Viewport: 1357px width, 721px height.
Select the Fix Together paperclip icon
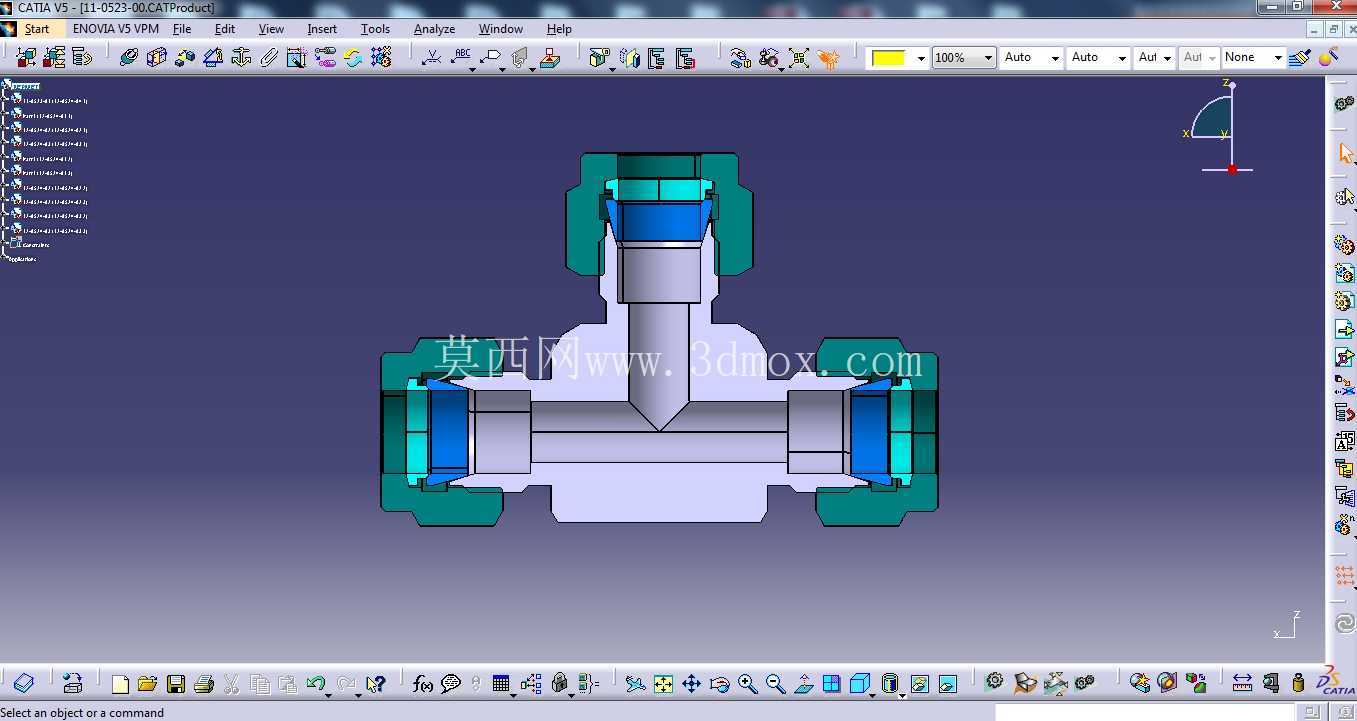pyautogui.click(x=269, y=57)
